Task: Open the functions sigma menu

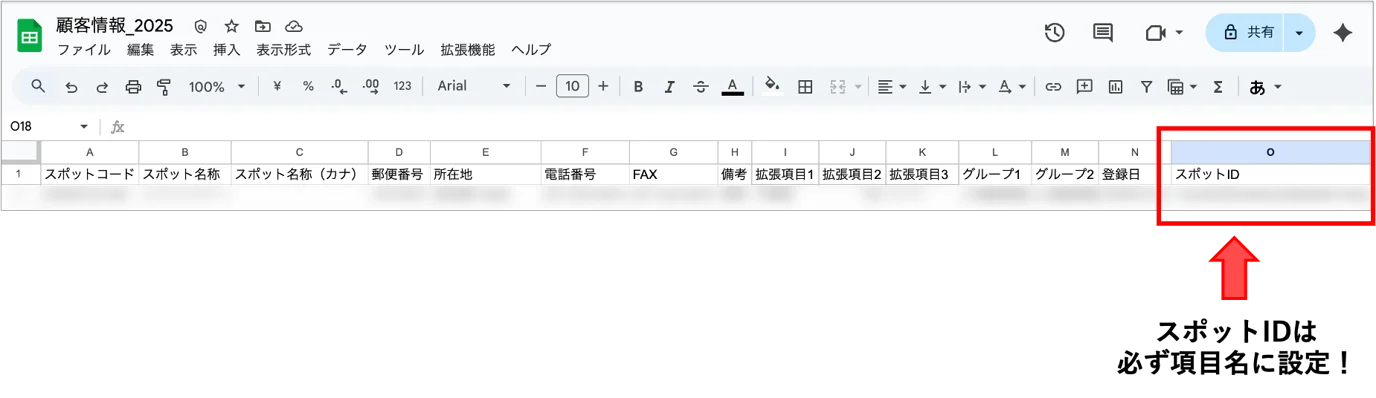Action: click(1218, 87)
